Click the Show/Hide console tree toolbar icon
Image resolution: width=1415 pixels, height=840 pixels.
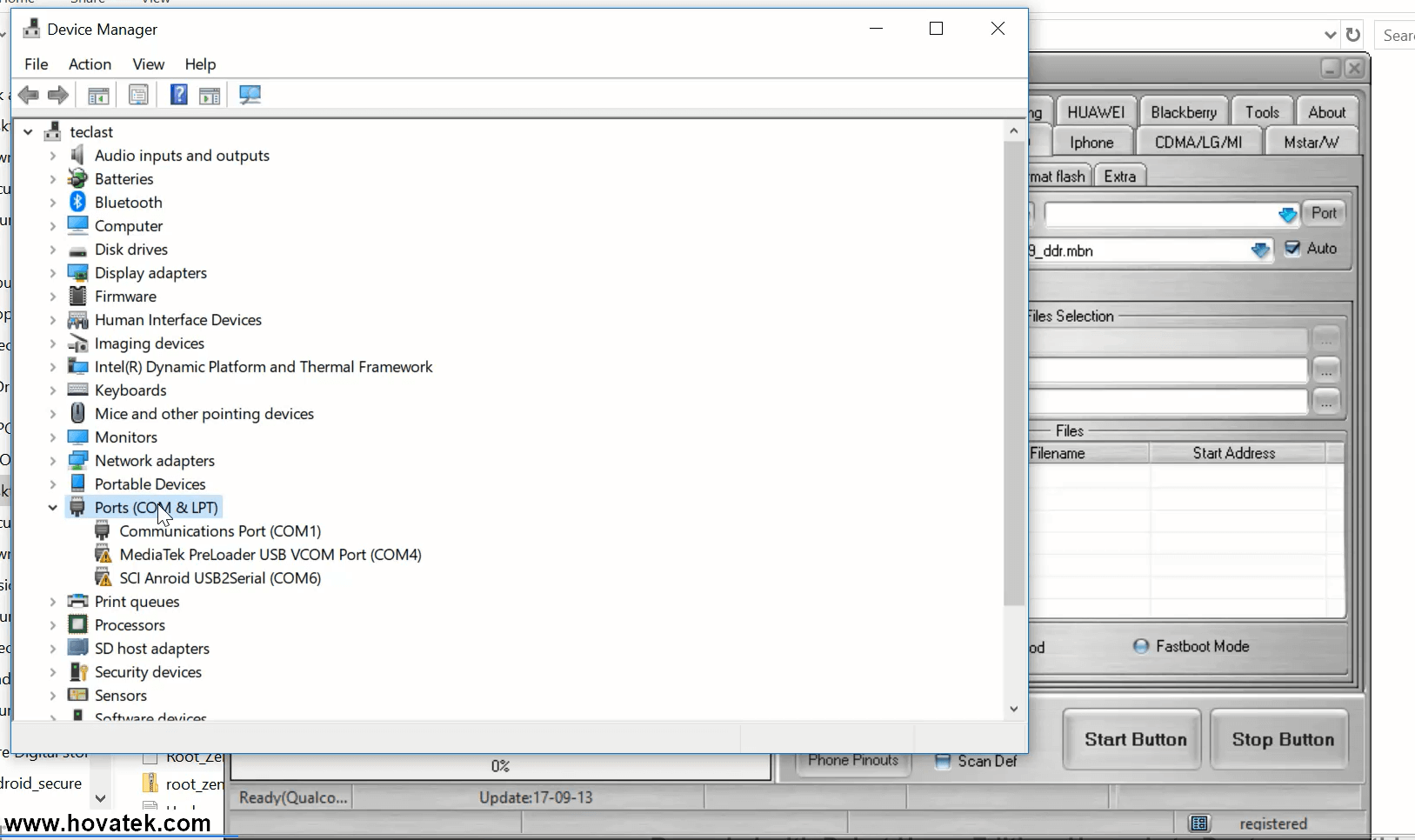point(98,95)
